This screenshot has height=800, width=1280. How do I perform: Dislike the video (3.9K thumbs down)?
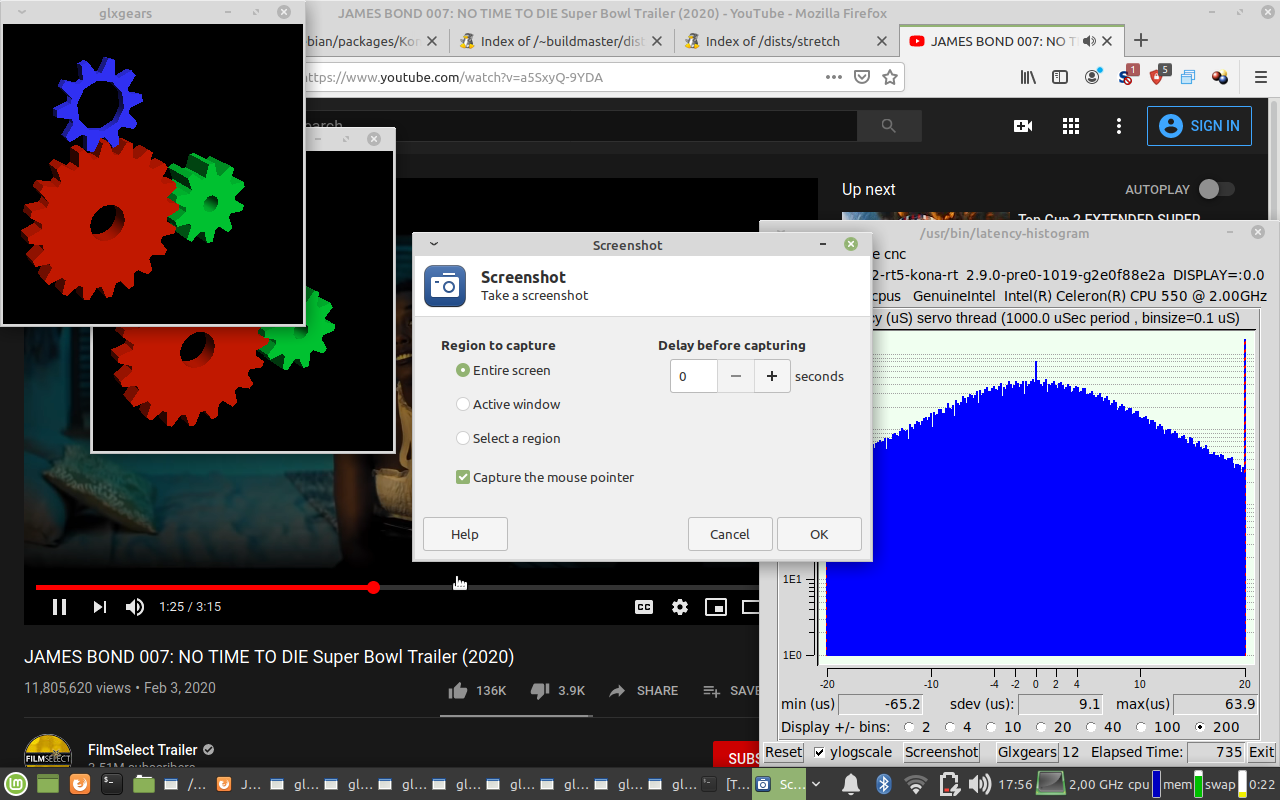[557, 691]
